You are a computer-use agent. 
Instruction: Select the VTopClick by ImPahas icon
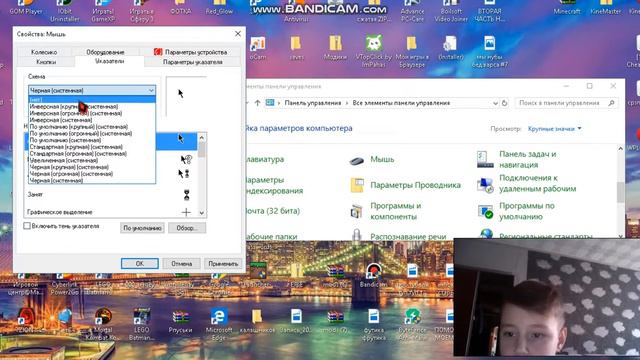click(x=373, y=51)
